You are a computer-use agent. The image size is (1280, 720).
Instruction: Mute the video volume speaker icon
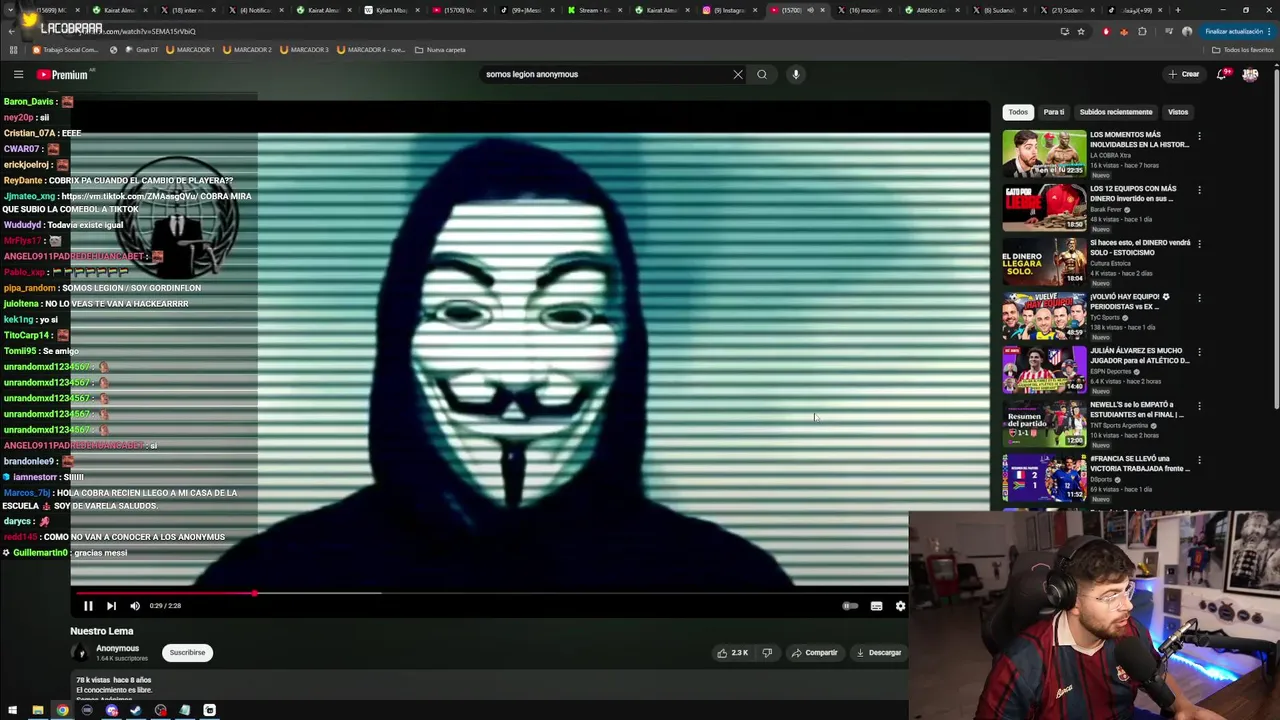point(135,606)
